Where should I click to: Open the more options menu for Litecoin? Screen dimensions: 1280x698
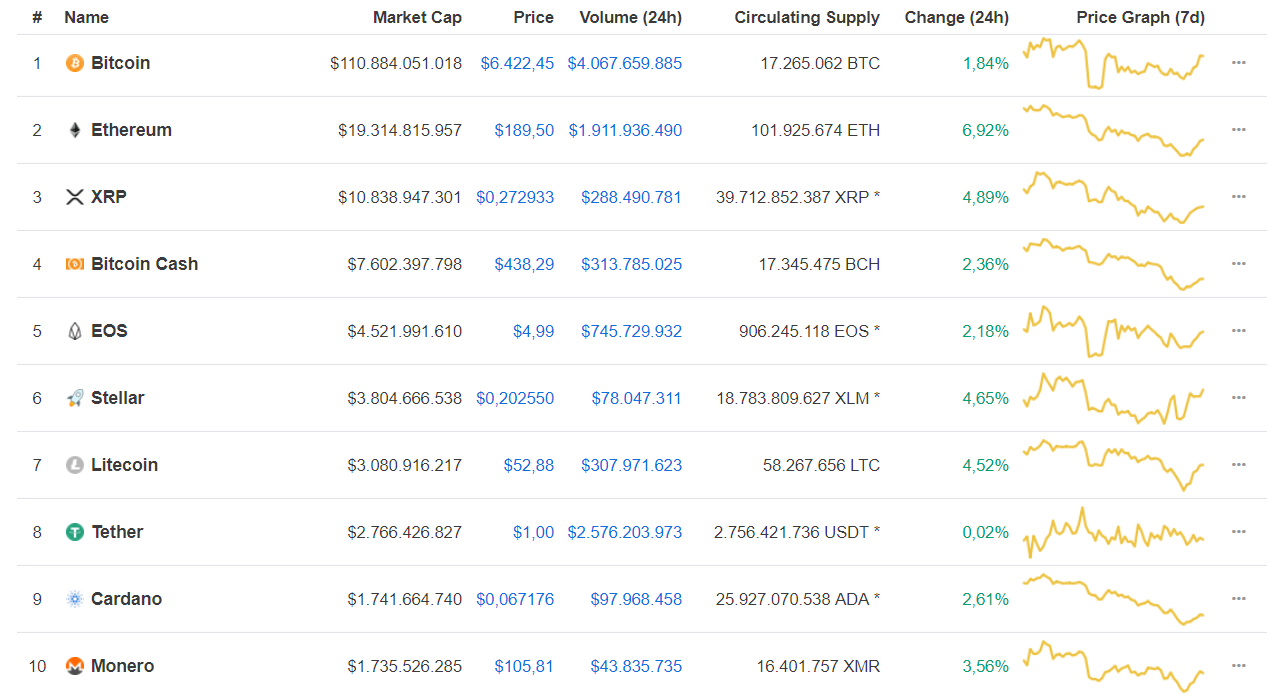(x=1239, y=464)
